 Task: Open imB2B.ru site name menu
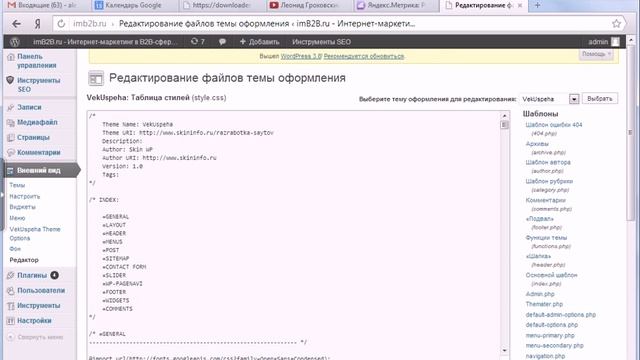105,42
